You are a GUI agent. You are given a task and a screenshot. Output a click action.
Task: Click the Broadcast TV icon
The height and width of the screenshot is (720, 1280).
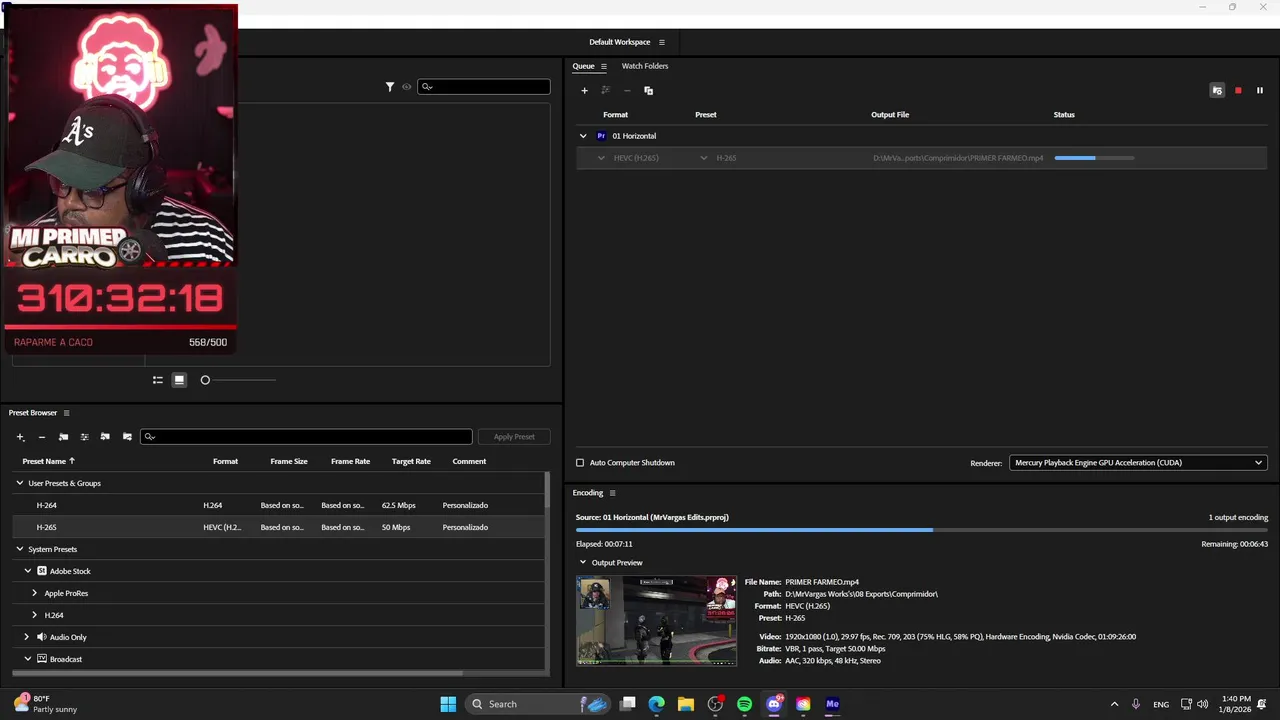pos(42,659)
